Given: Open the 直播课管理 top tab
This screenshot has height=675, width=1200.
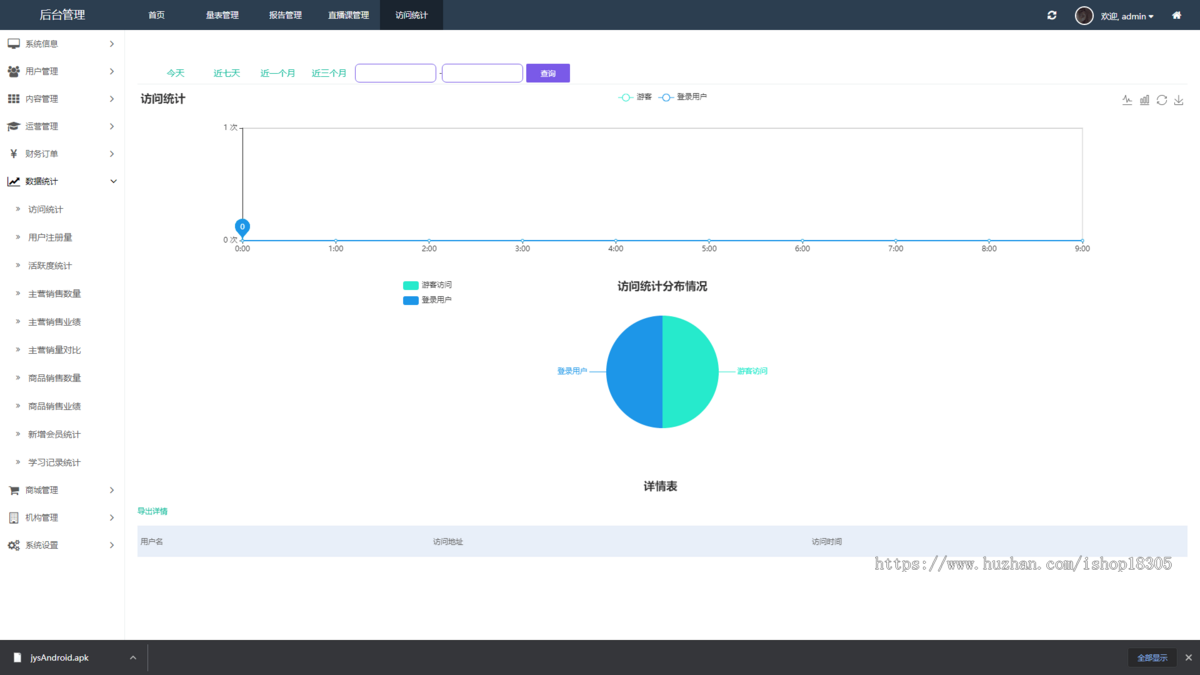Looking at the screenshot, I should (x=348, y=15).
